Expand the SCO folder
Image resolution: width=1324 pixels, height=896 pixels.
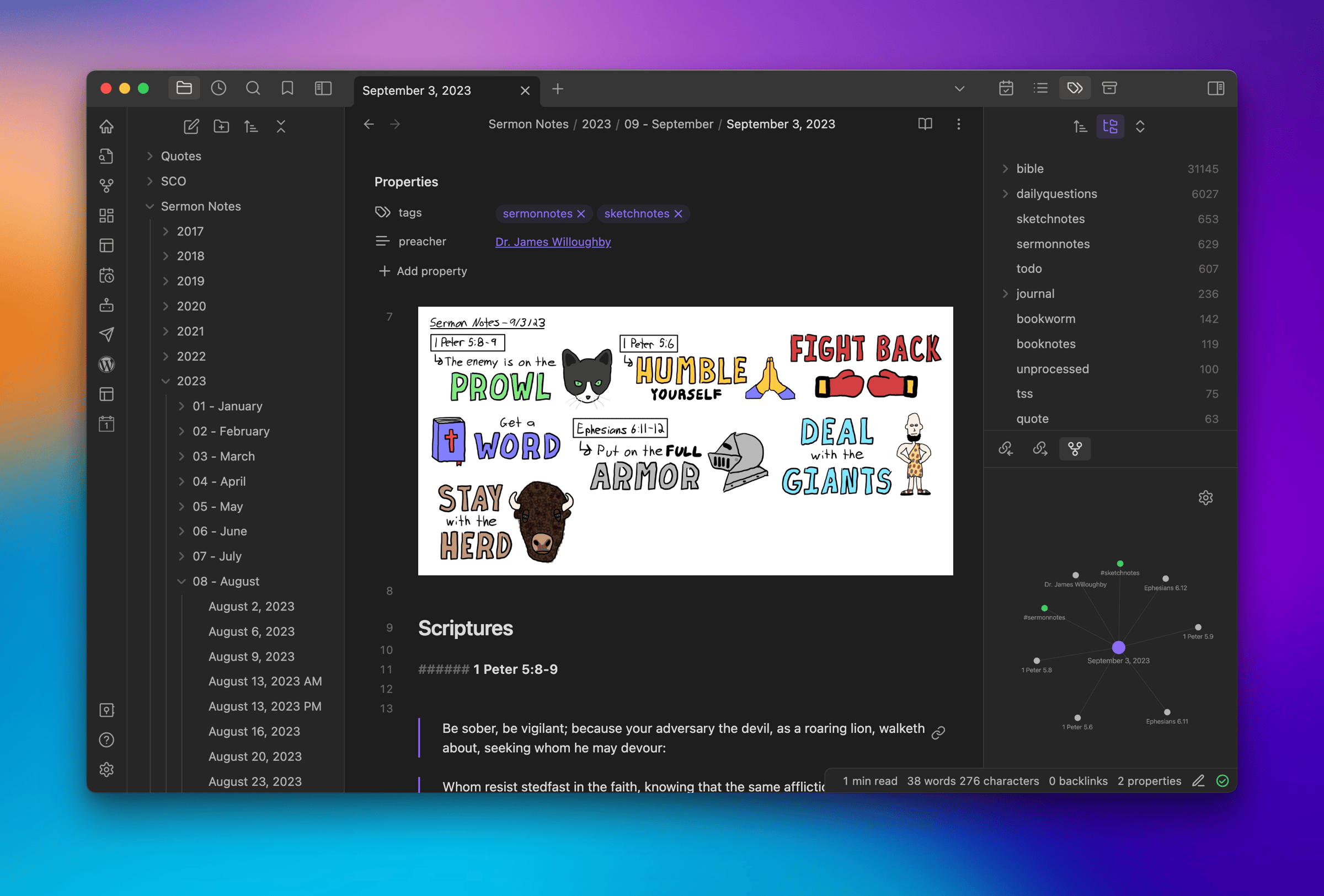[x=173, y=181]
